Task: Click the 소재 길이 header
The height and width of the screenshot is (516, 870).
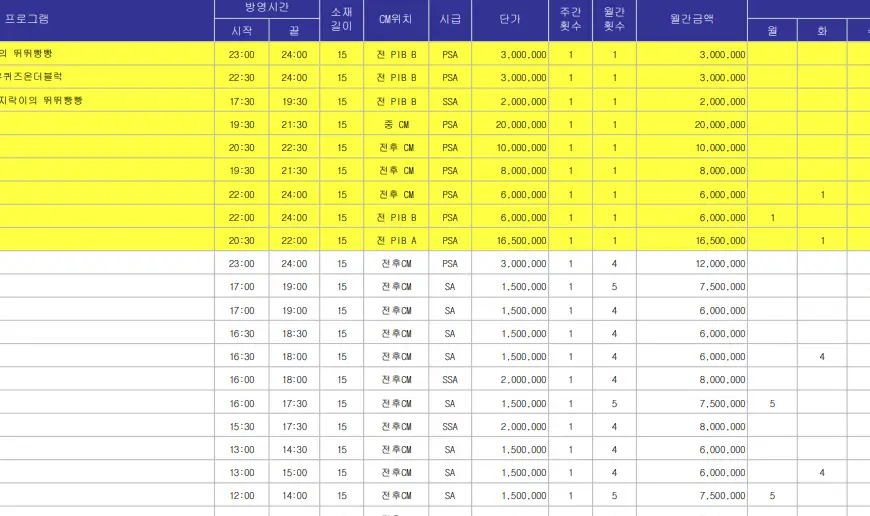Action: pos(341,19)
